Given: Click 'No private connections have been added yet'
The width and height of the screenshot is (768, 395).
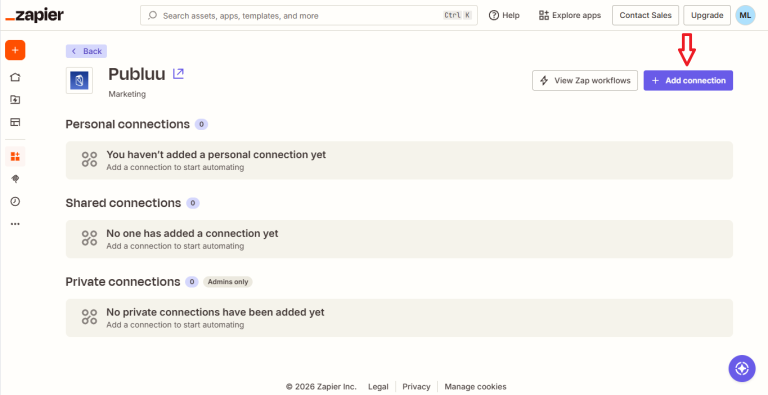Looking at the screenshot, I should [215, 312].
